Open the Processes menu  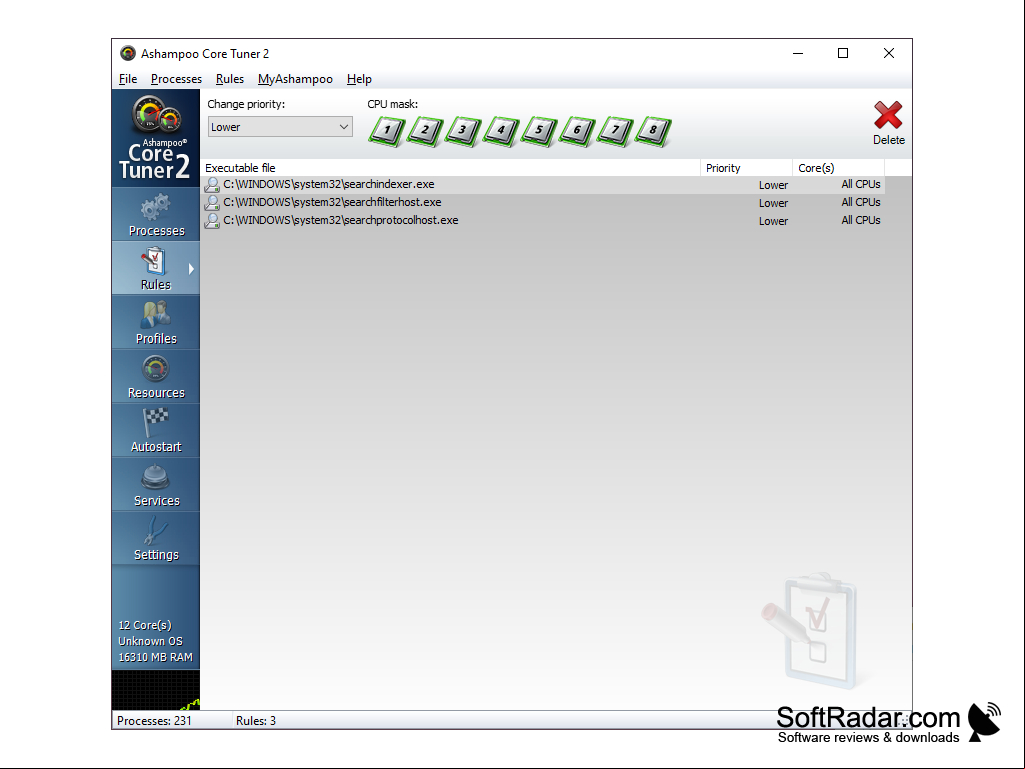click(176, 79)
